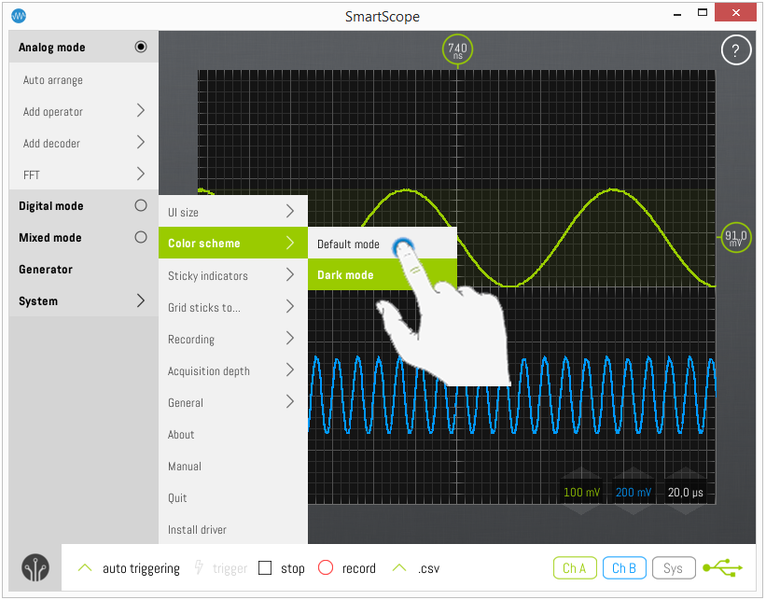Image resolution: width=766 pixels, height=600 pixels.
Task: Click the red record circle icon
Action: [325, 568]
